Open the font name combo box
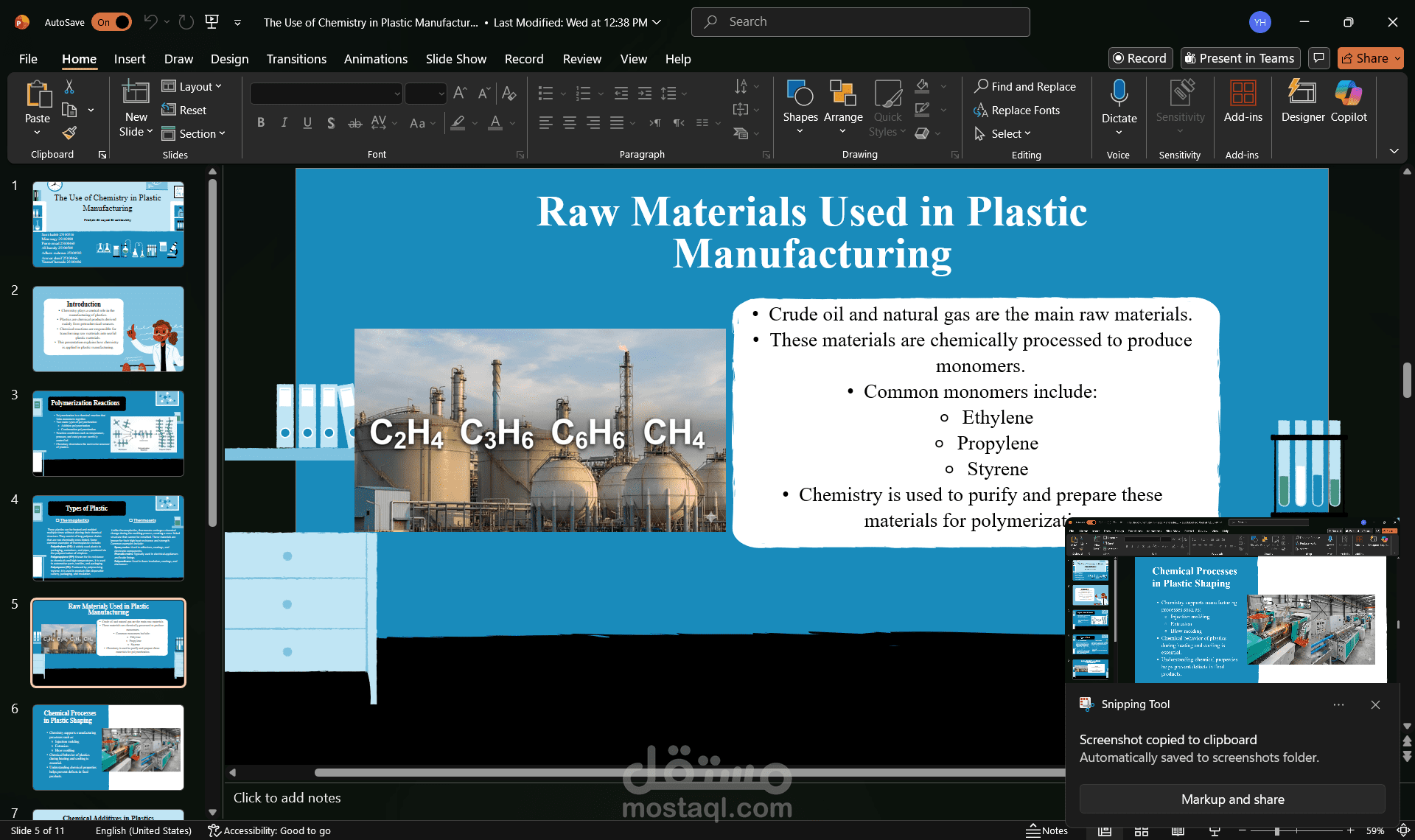This screenshot has width=1415, height=840. [326, 94]
